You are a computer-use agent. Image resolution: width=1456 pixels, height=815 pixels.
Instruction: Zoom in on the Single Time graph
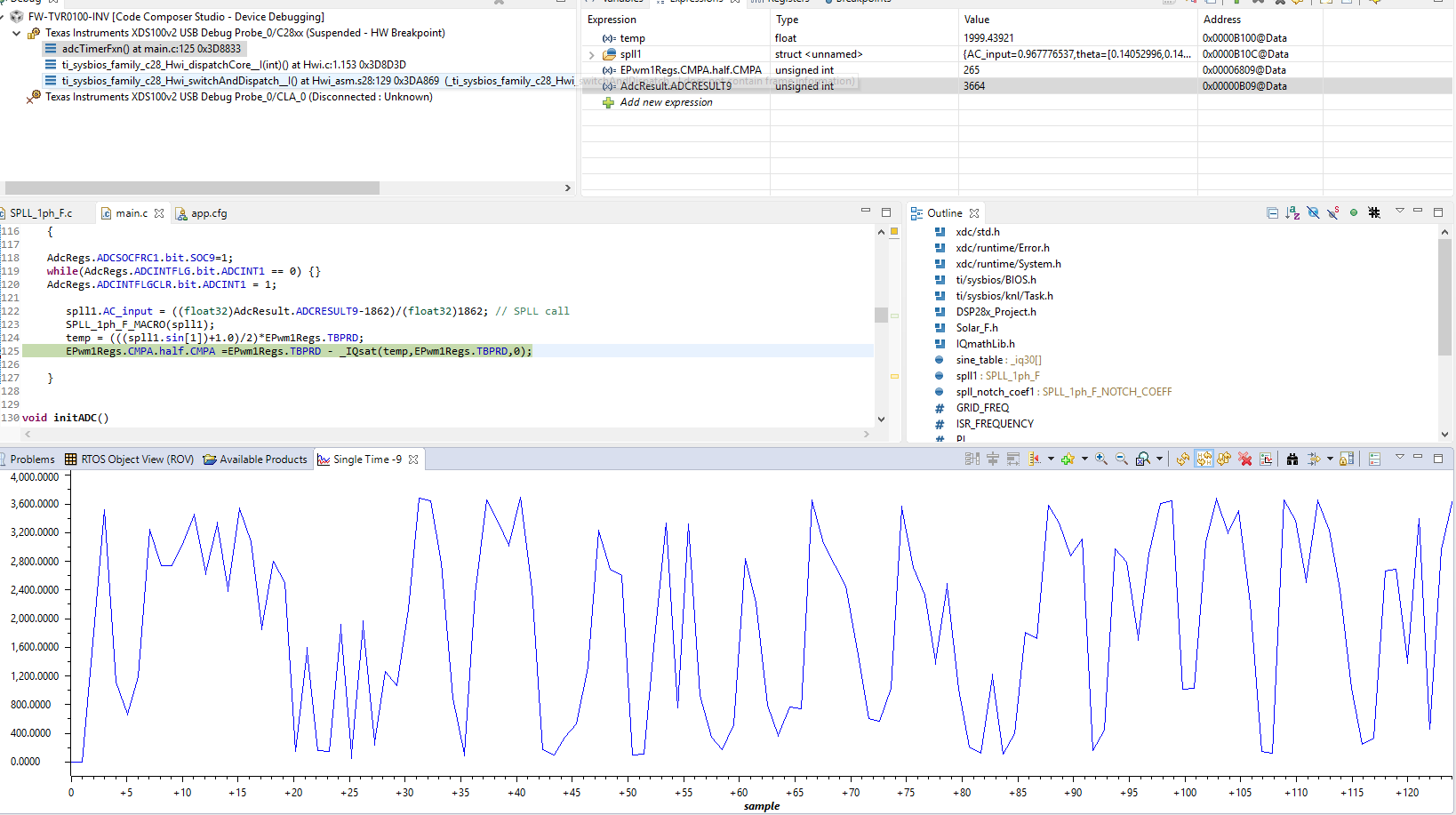click(1101, 459)
